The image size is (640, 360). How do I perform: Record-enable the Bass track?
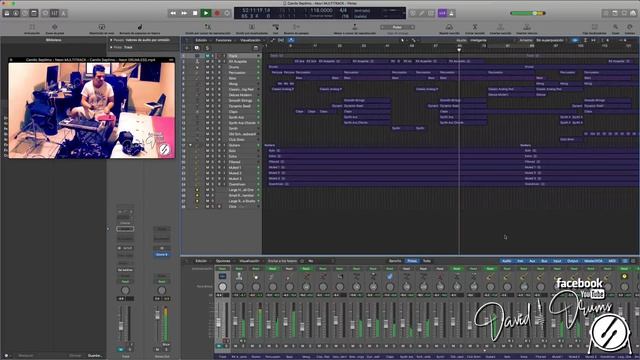click(218, 78)
